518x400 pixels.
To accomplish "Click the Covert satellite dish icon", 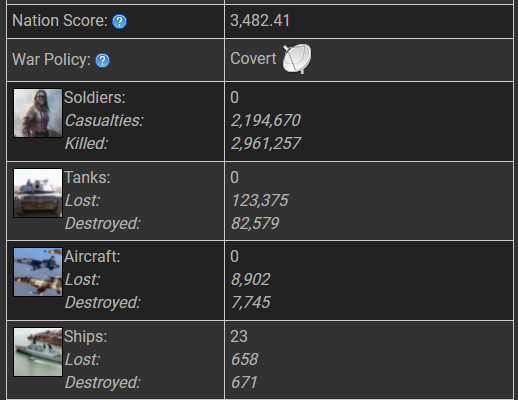I will coord(297,59).
